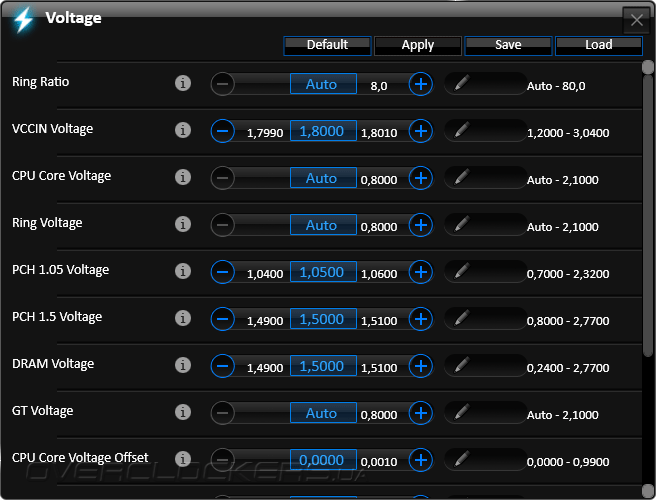
Task: Click the 1,7990 lower value for VCCIN
Action: click(265, 133)
